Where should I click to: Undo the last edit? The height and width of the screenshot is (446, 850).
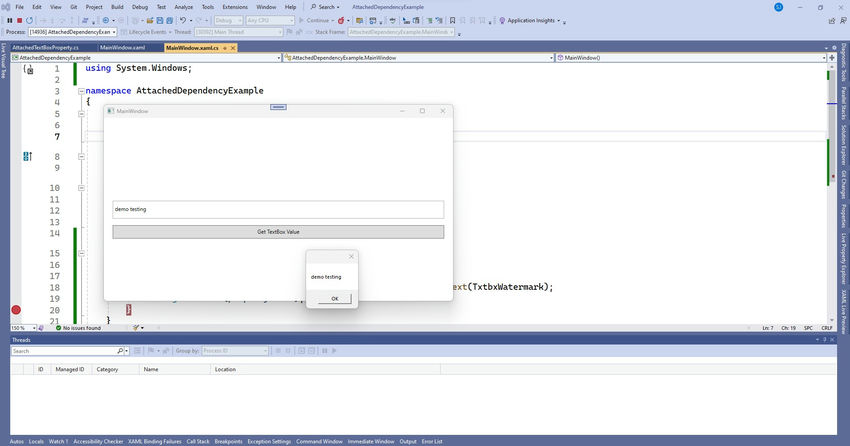[x=183, y=21]
